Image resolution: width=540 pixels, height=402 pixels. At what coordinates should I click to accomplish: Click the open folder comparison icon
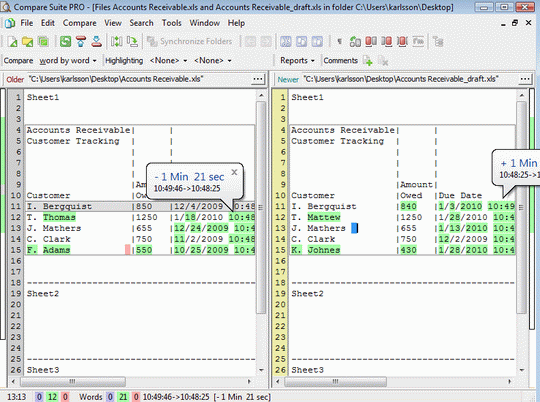pyautogui.click(x=27, y=42)
